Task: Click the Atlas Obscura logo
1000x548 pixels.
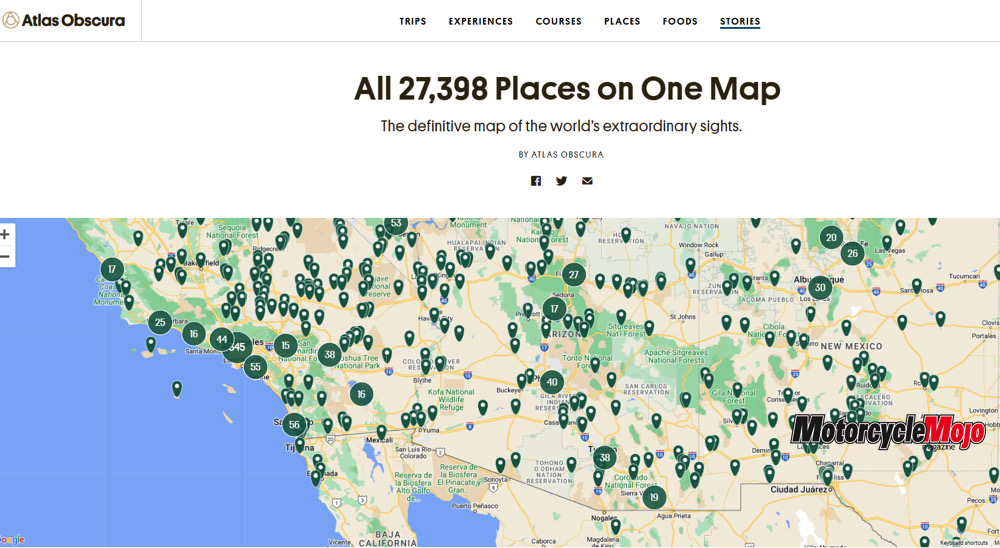Action: (64, 20)
